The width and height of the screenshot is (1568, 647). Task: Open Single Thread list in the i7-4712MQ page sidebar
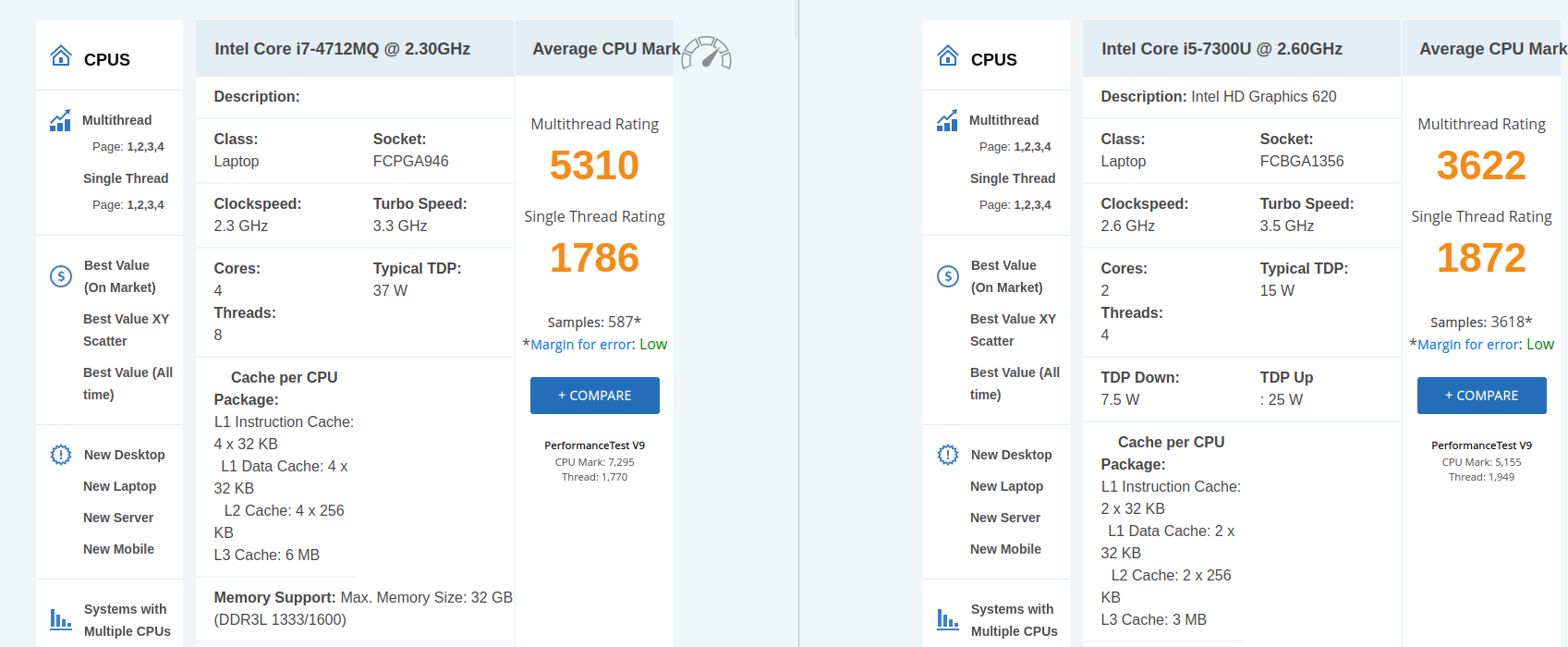pyautogui.click(x=126, y=178)
